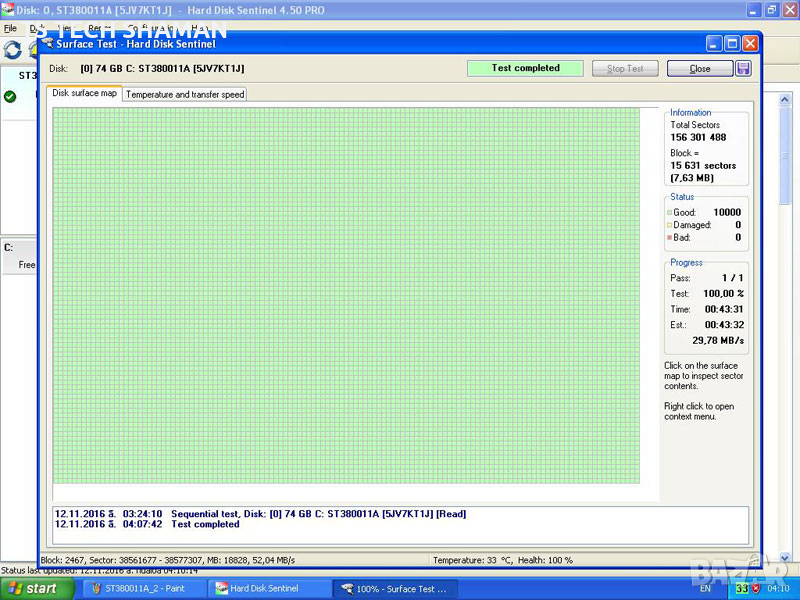800x600 pixels.
Task: Select the Disk surface map tab
Action: [x=85, y=93]
